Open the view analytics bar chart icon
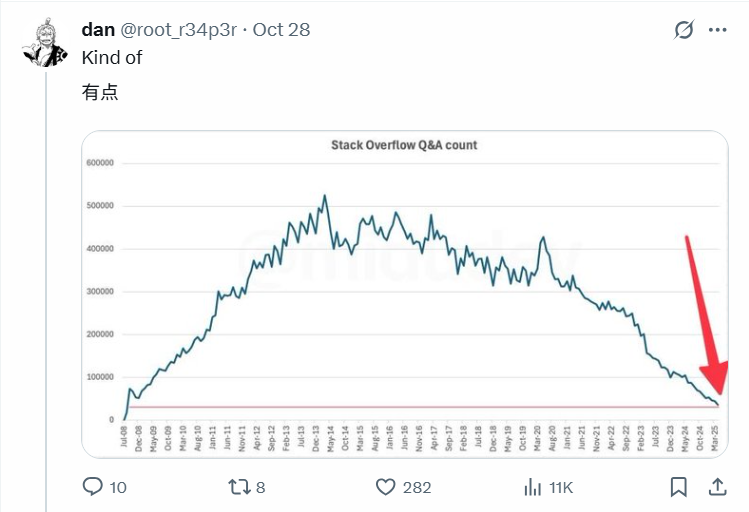Screen dimensions: 749x512 pyautogui.click(x=533, y=487)
